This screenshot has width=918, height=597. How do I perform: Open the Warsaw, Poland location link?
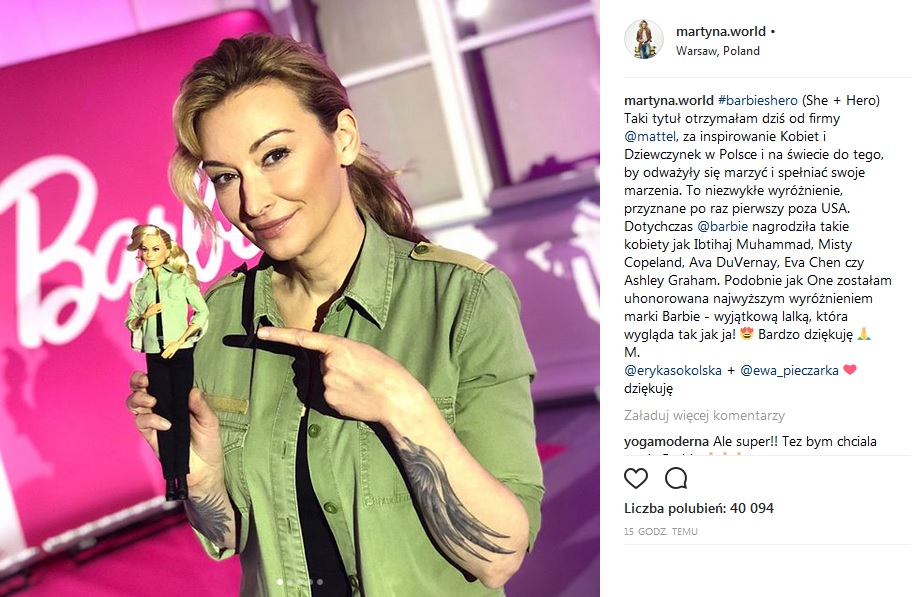(718, 51)
